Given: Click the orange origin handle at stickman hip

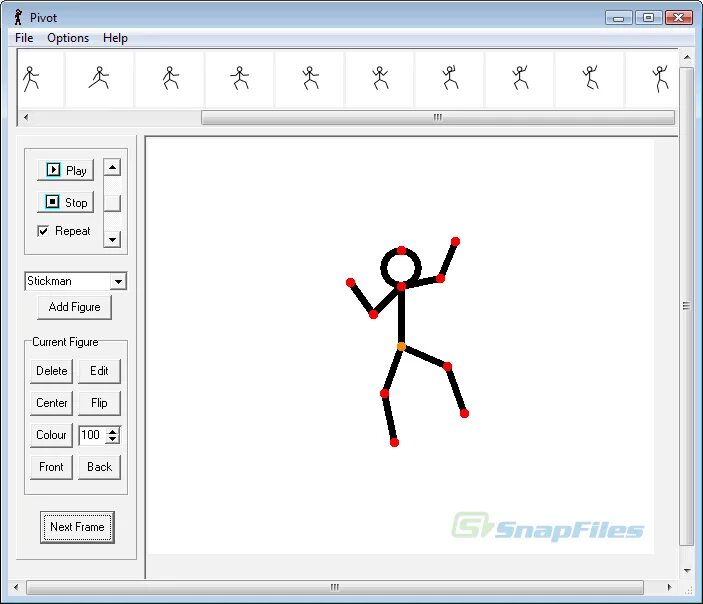Looking at the screenshot, I should click(401, 347).
